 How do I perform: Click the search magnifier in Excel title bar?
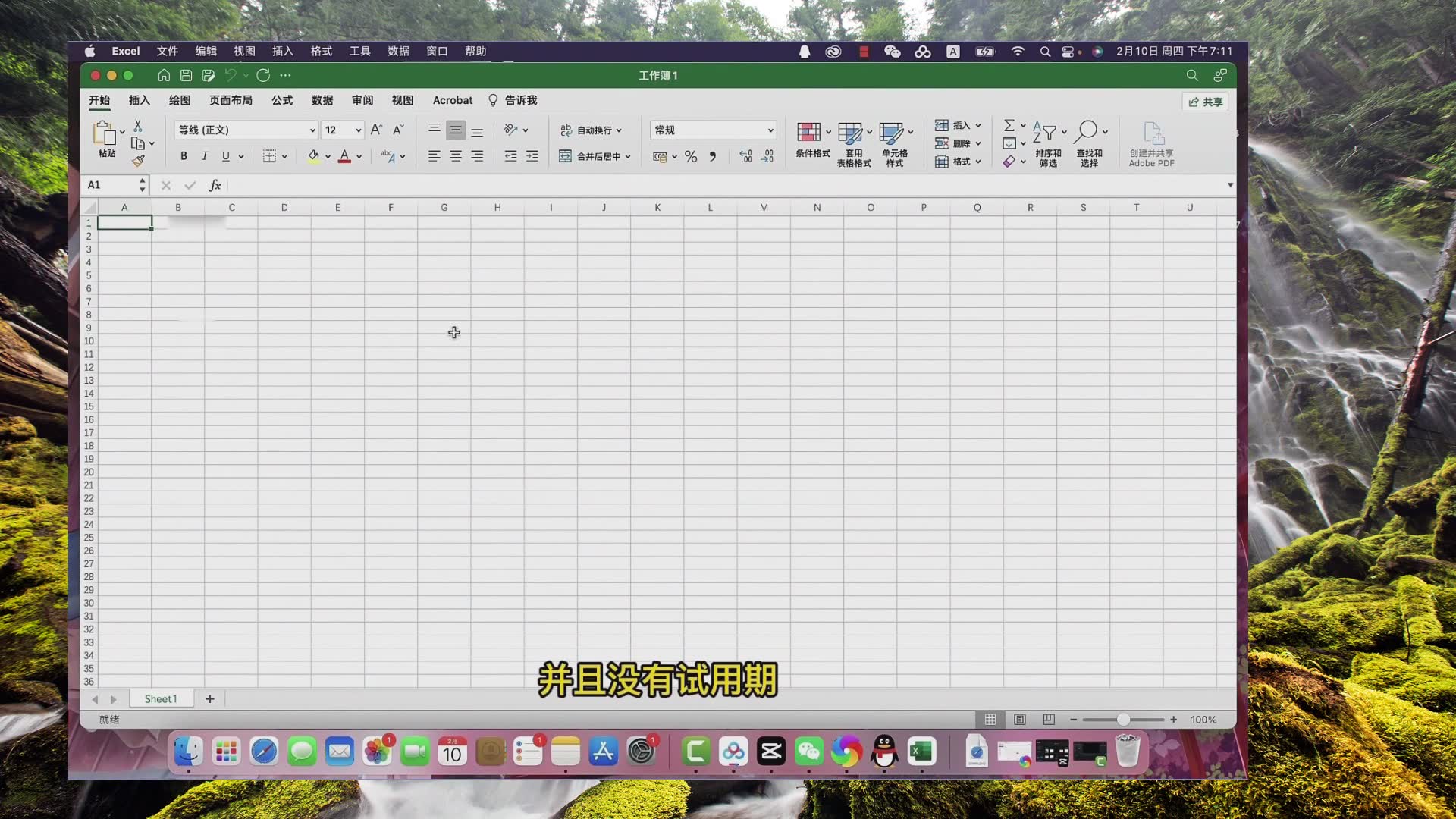pyautogui.click(x=1192, y=75)
